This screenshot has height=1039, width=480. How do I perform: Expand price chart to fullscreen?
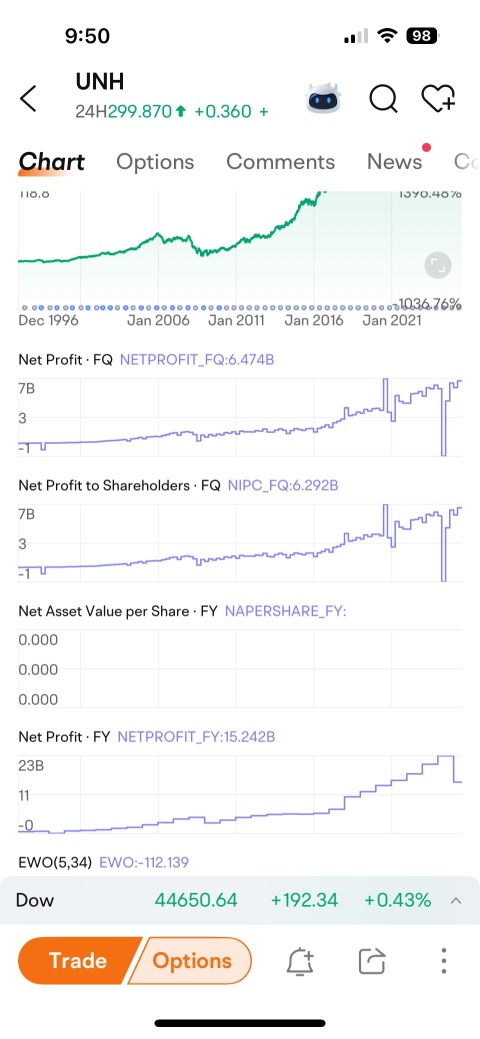[x=438, y=266]
